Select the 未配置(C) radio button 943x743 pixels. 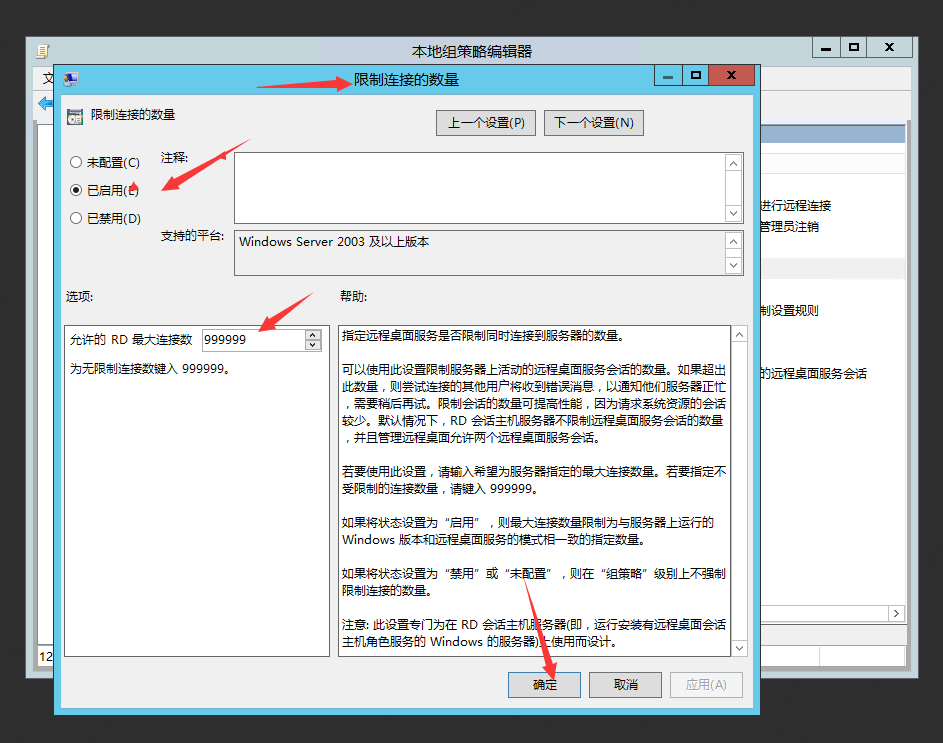point(76,162)
